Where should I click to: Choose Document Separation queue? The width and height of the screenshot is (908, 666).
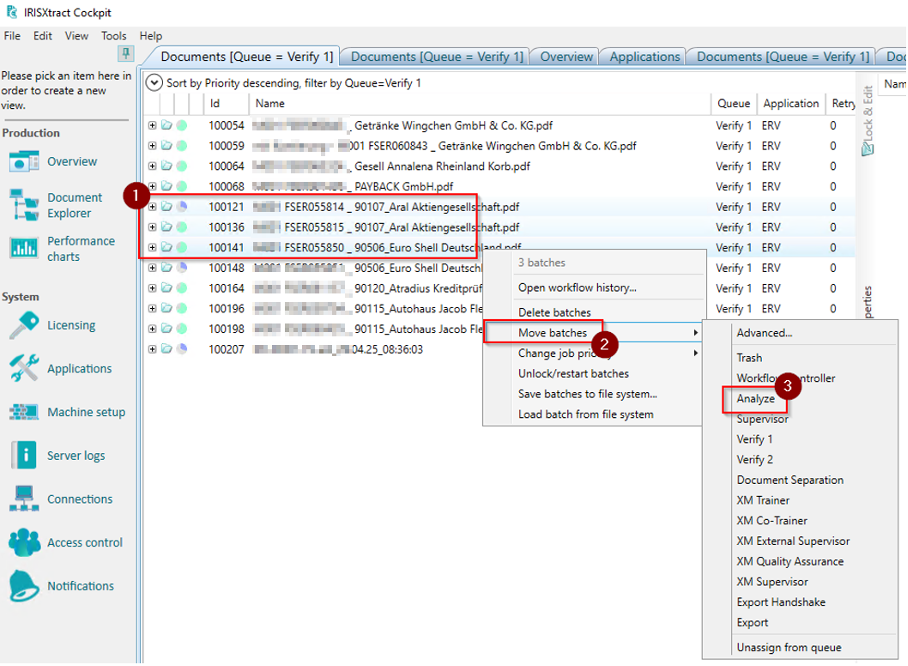[790, 480]
